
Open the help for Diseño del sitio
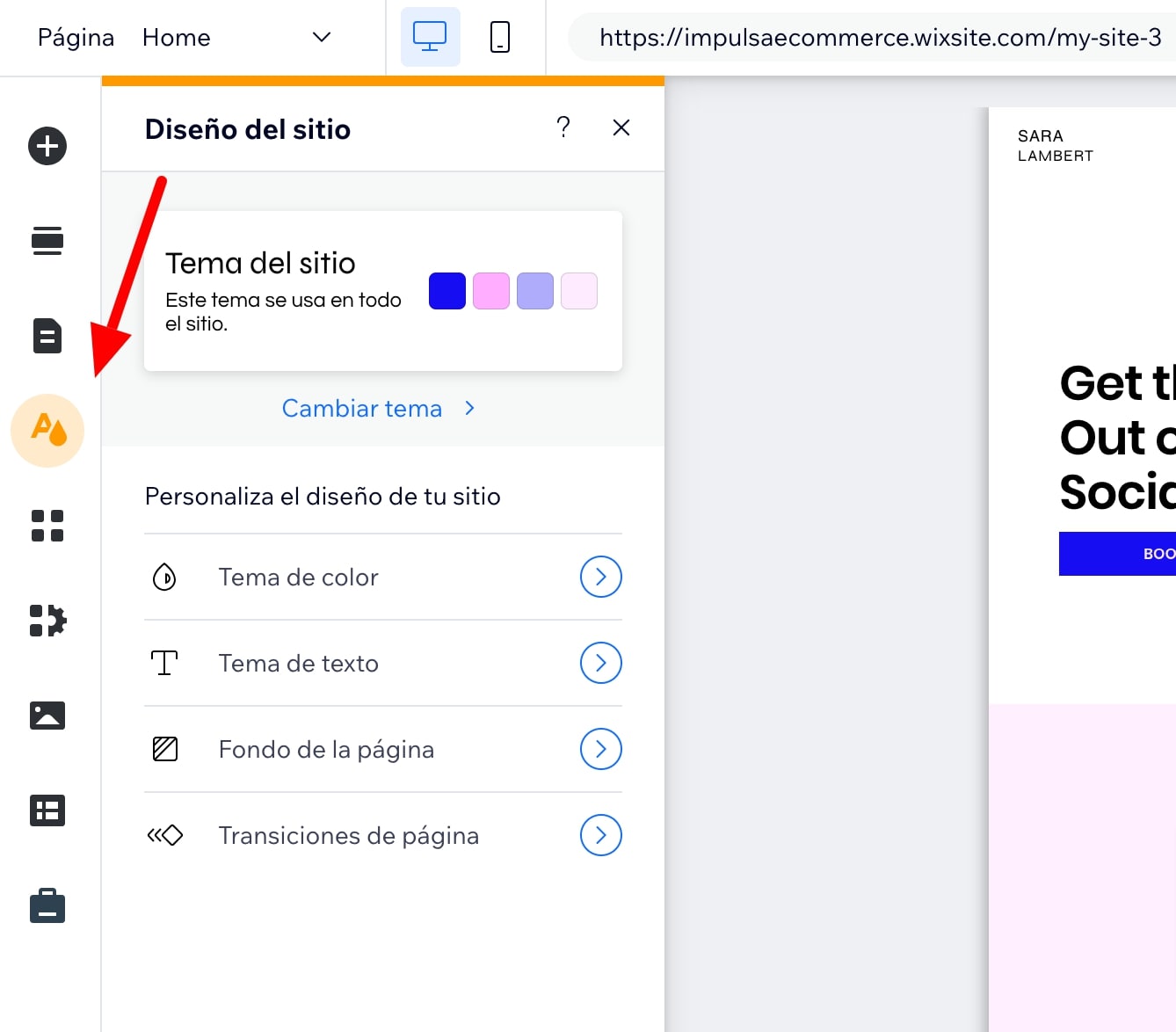563,127
